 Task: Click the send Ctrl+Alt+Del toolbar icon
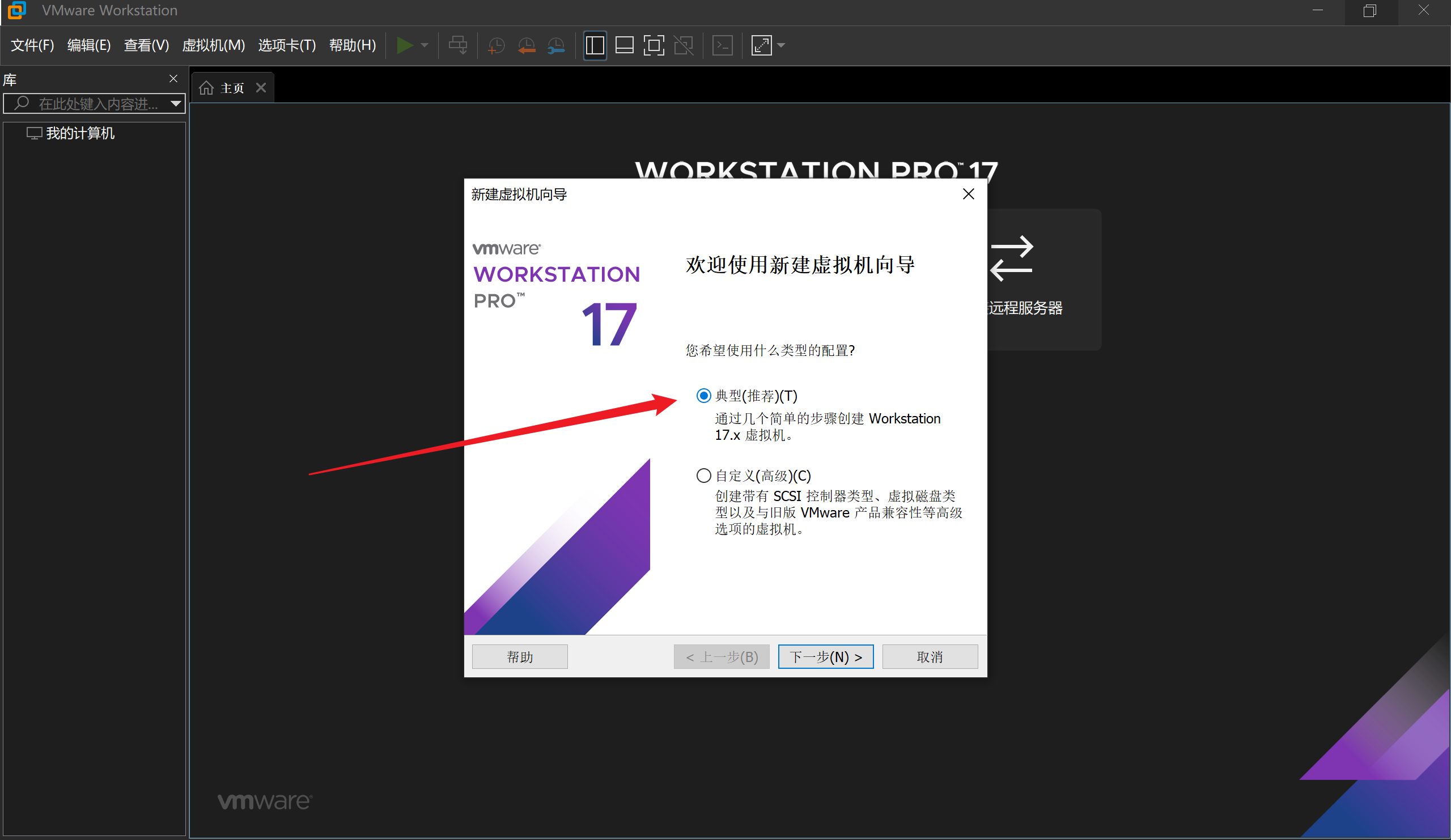[x=459, y=45]
